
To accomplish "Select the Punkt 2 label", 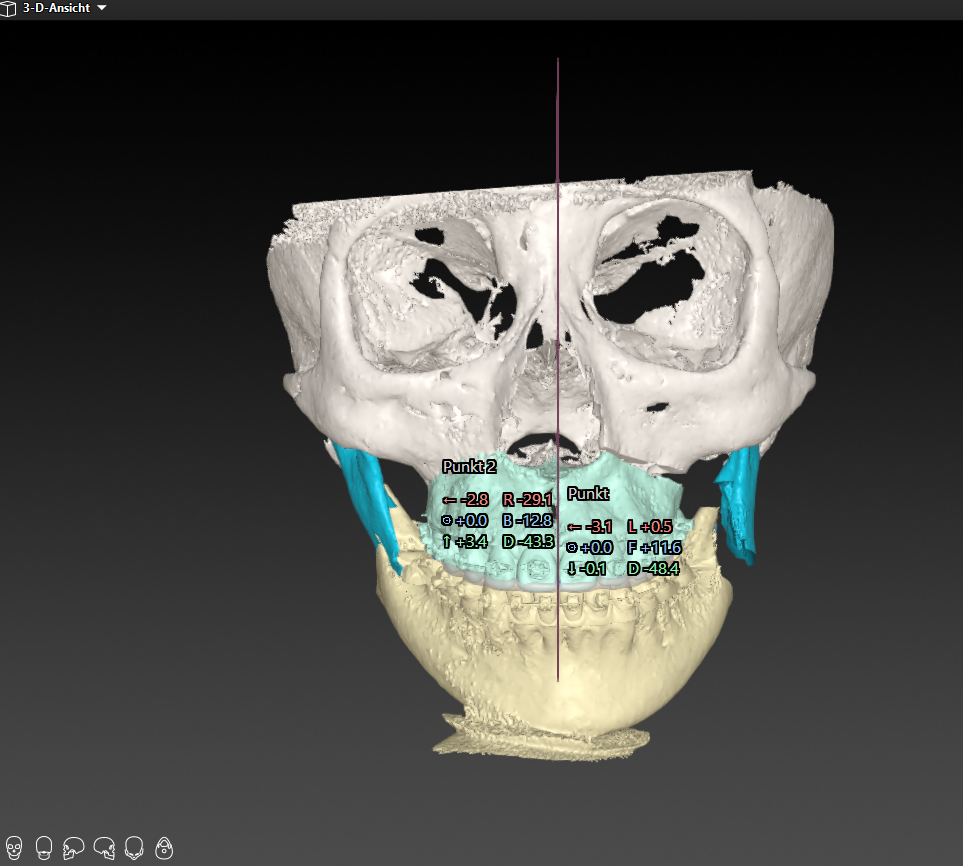I will tap(469, 467).
